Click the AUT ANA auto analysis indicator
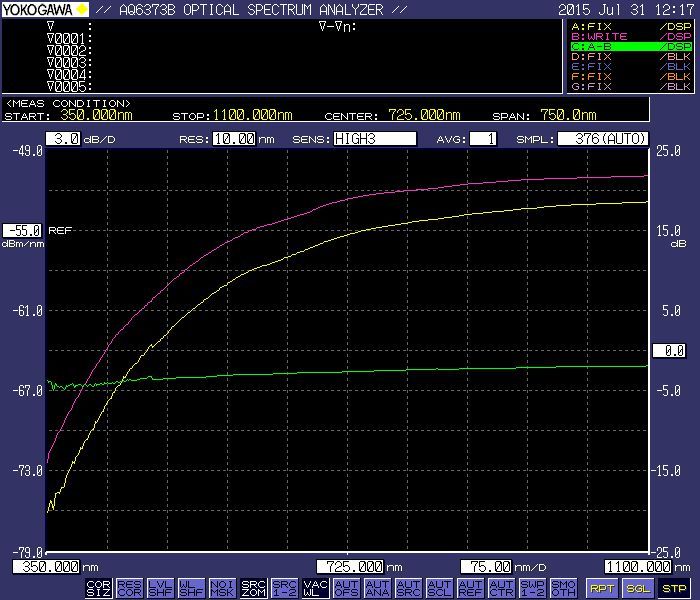700x600 pixels. tap(377, 588)
